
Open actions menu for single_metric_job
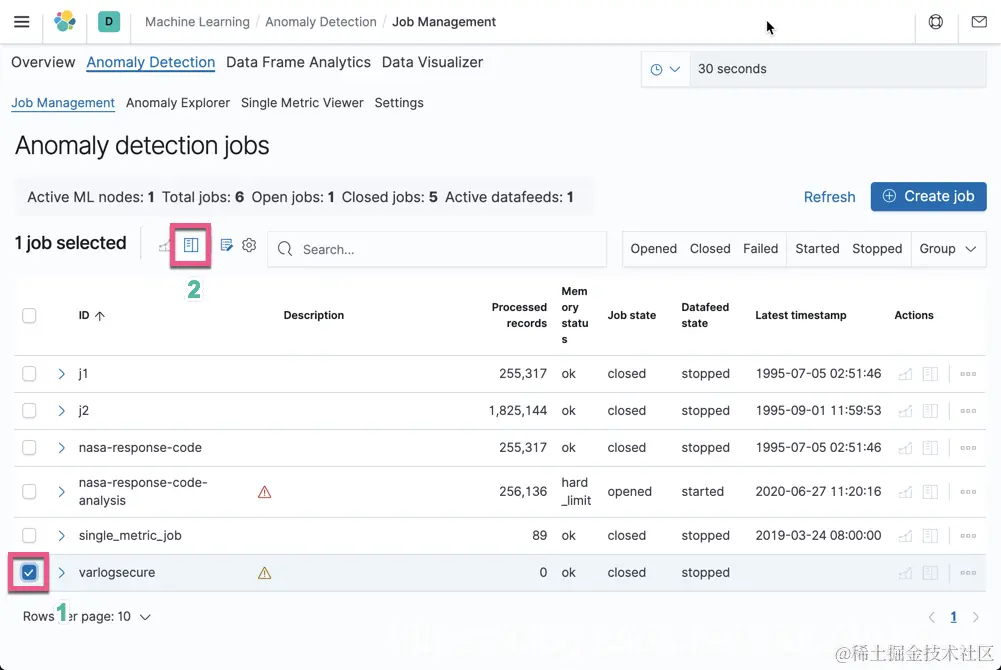pos(968,536)
